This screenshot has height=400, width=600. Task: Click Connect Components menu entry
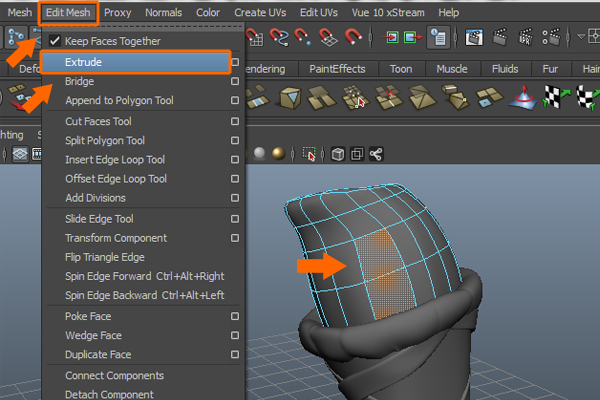point(114,375)
